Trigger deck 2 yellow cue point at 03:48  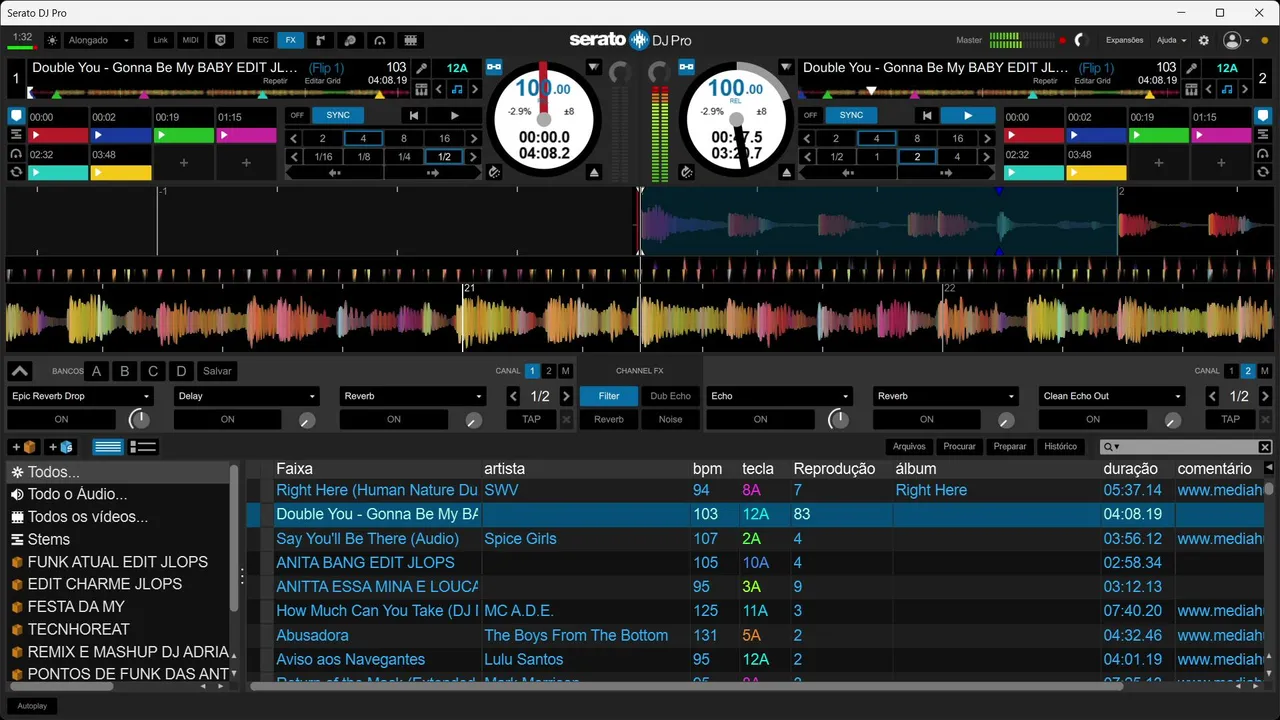(1097, 173)
